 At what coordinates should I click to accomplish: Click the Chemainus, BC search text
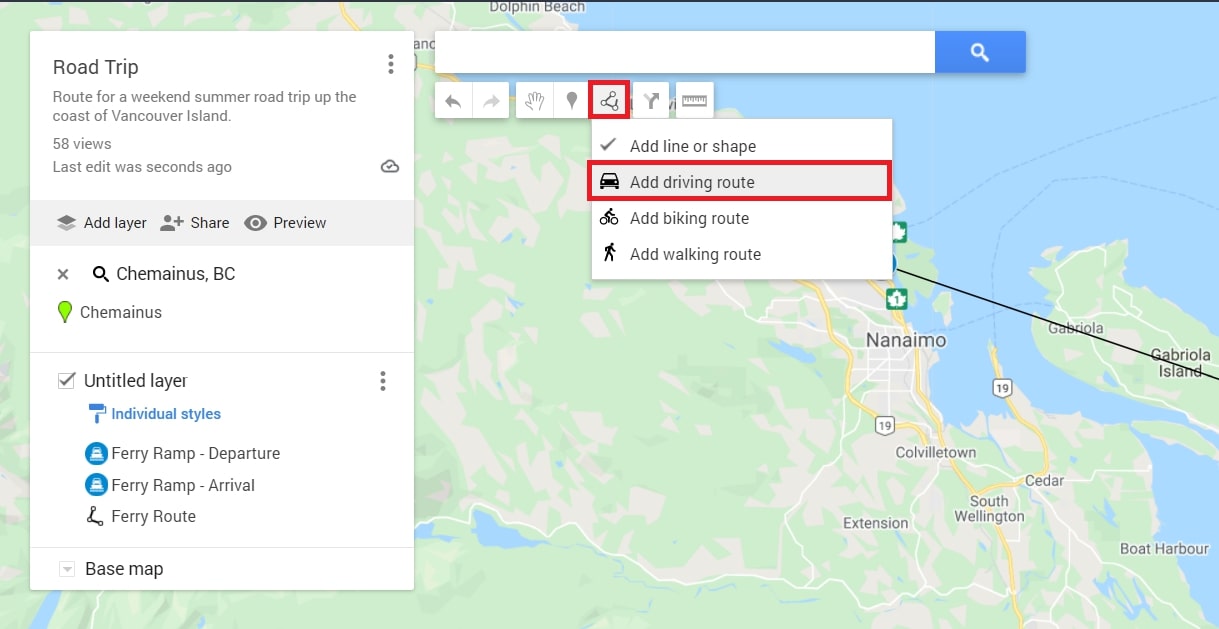176,274
